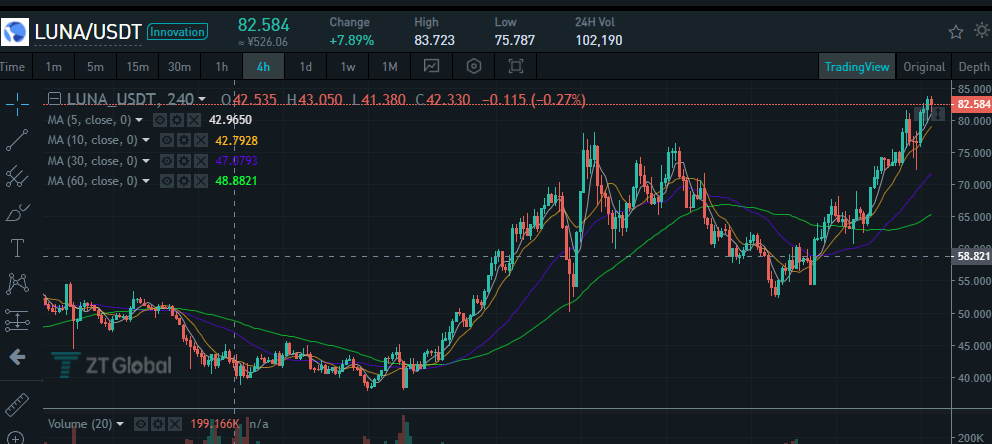The height and width of the screenshot is (444, 992).
Task: Open settings for Volume indicator
Action: (158, 423)
